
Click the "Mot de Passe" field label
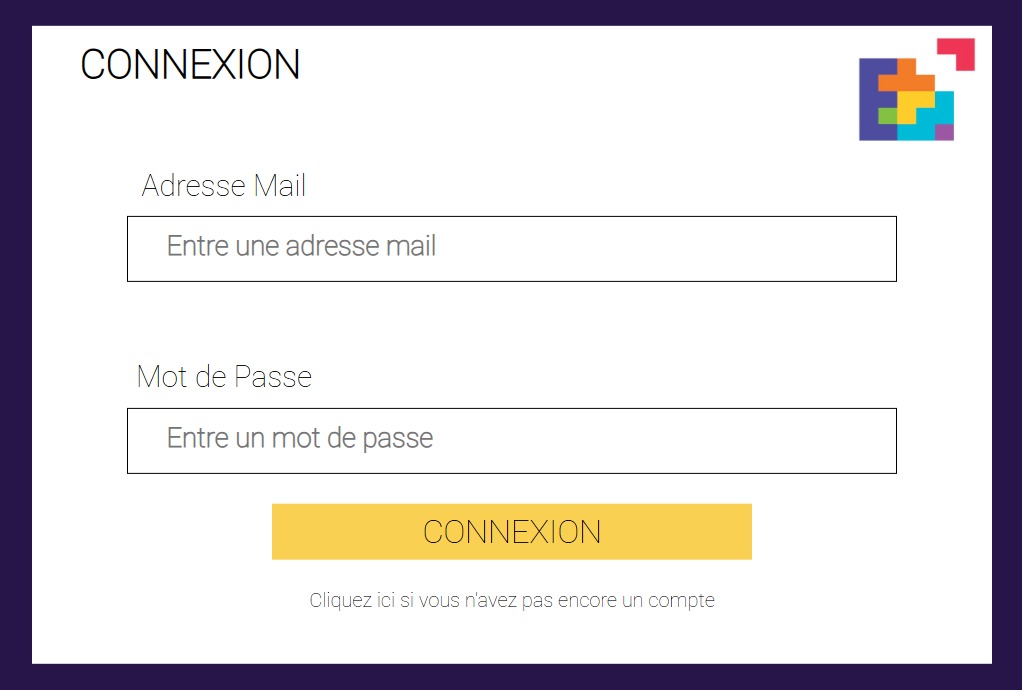click(x=224, y=377)
